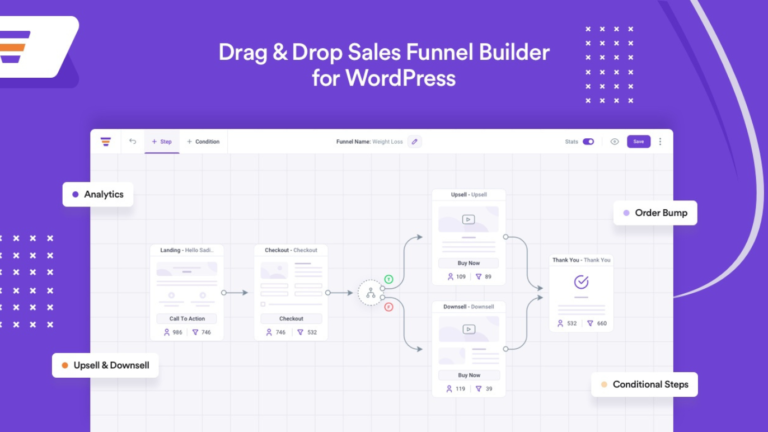Select the conditional split node
Viewport: 768px width, 432px height.
coord(371,293)
